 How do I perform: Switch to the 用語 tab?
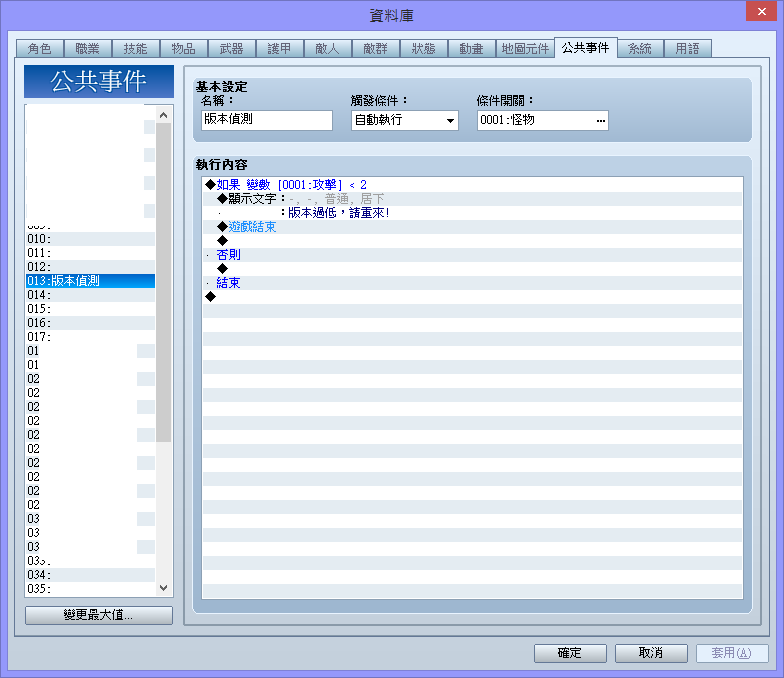point(688,48)
